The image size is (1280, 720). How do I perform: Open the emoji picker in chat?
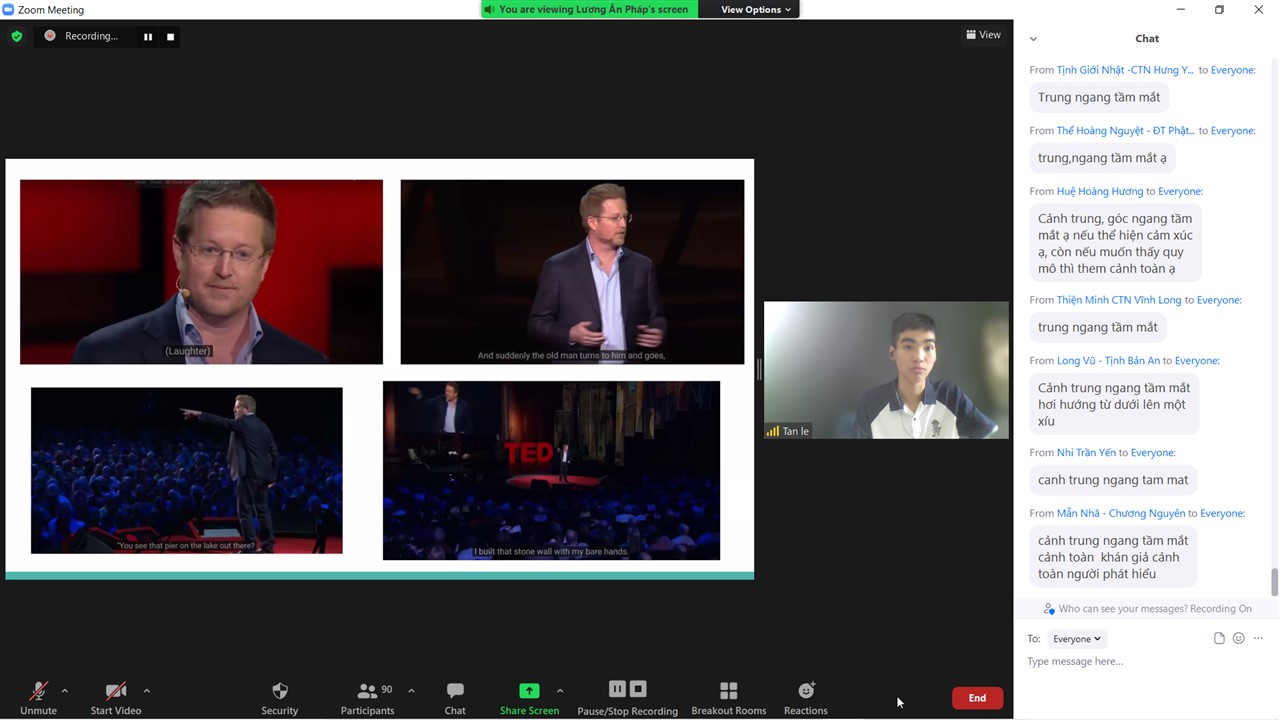pyautogui.click(x=1239, y=639)
